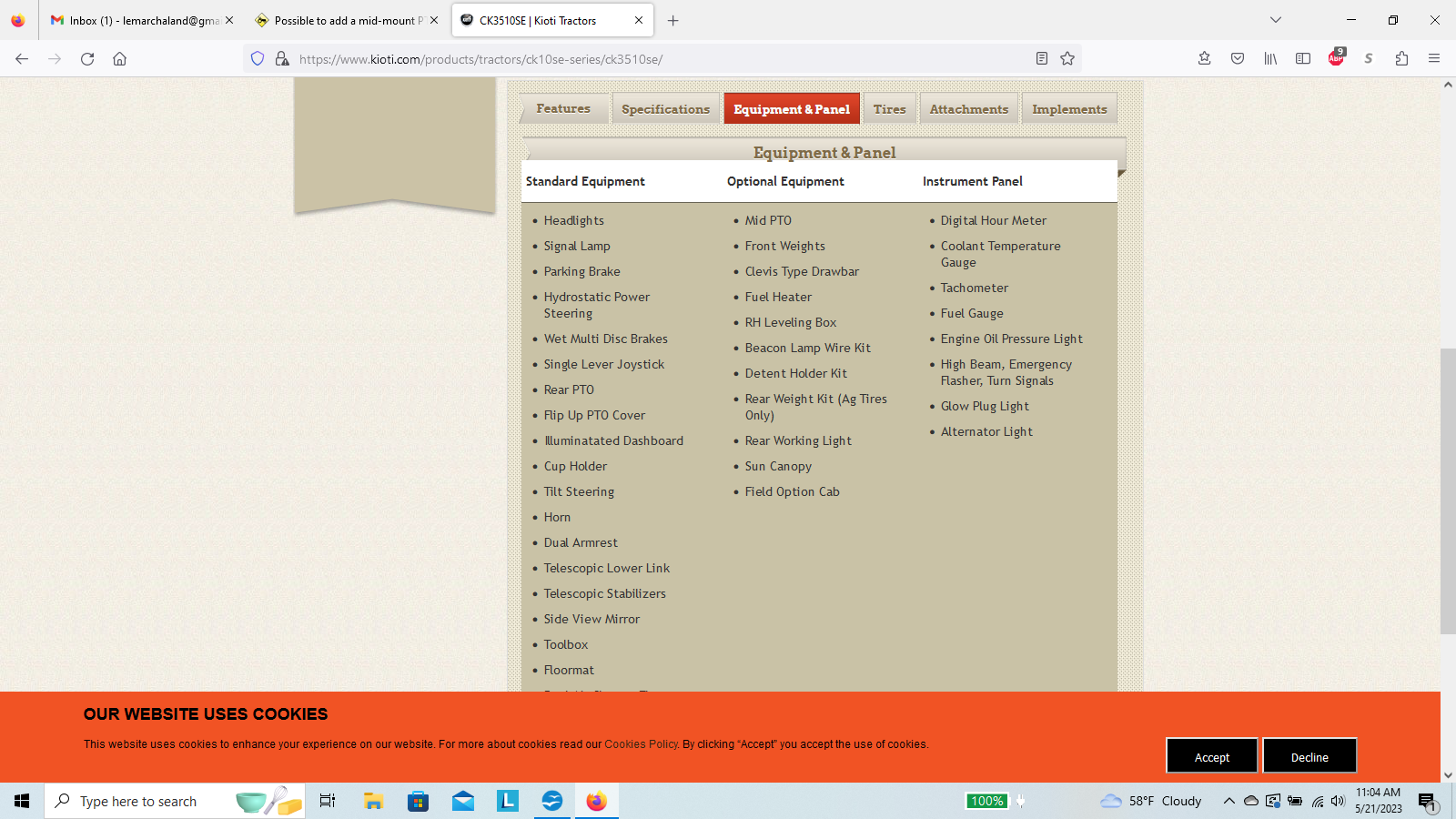The height and width of the screenshot is (819, 1456).
Task: Click the Glow Plug Light item
Action: pos(985,406)
